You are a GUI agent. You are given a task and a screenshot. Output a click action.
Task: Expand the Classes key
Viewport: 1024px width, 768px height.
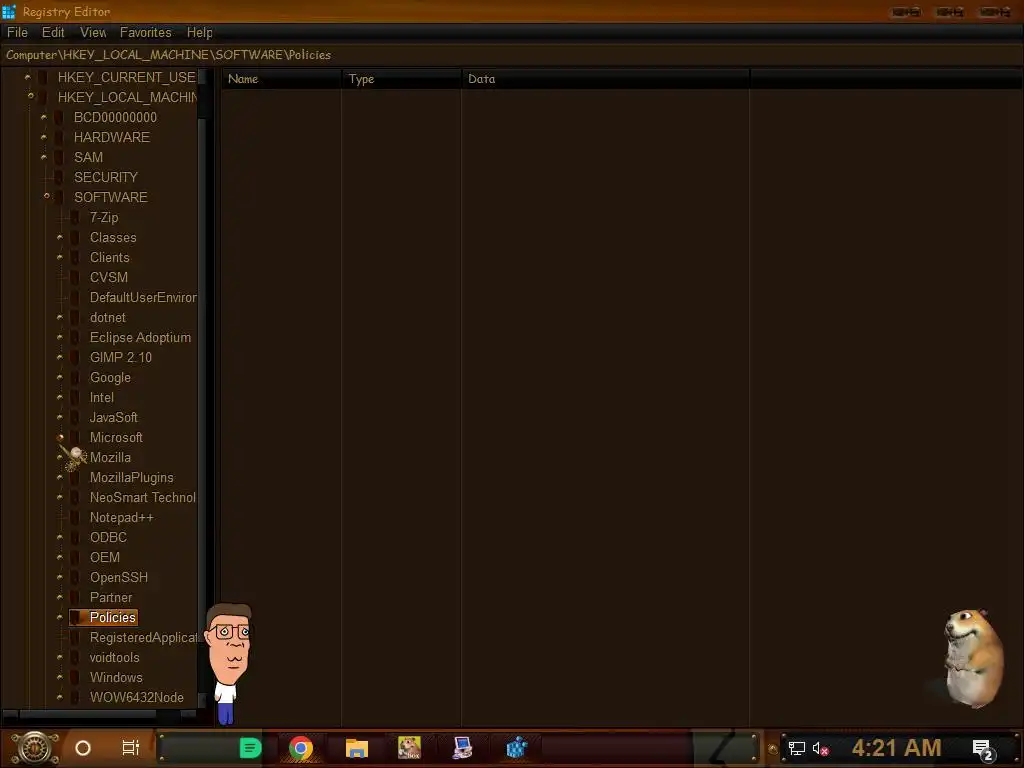pos(60,237)
